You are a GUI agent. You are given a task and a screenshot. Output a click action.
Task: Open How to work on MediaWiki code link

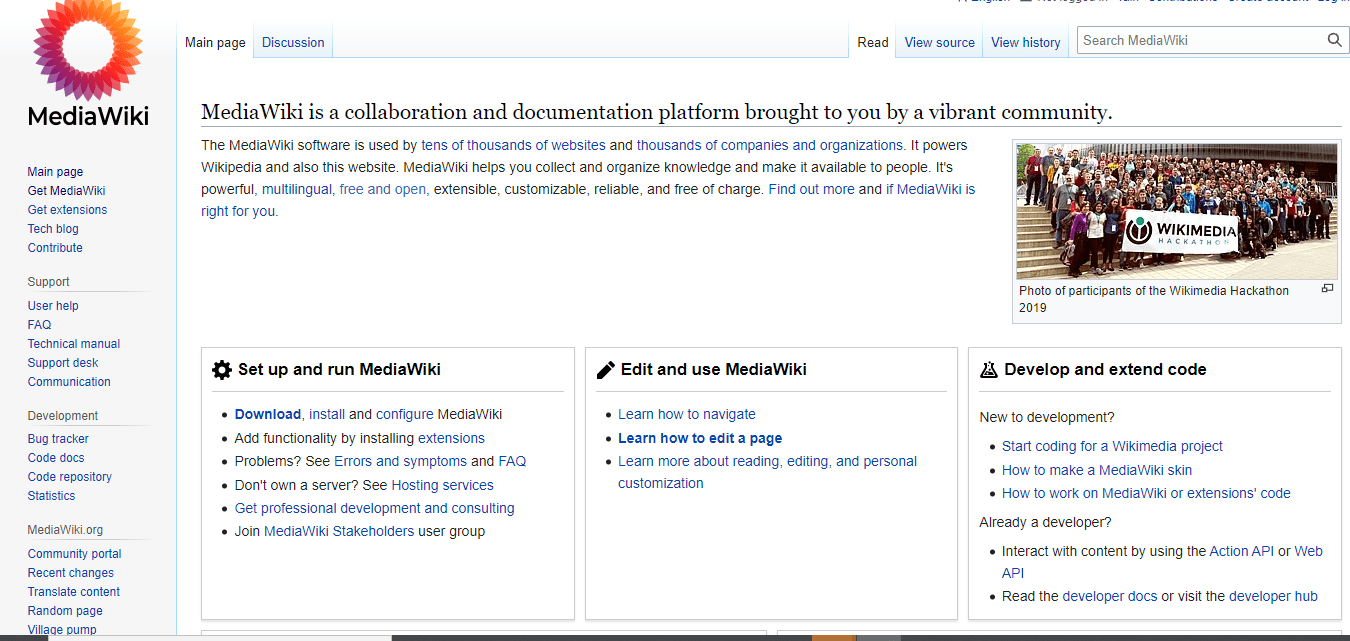pyautogui.click(x=1146, y=493)
